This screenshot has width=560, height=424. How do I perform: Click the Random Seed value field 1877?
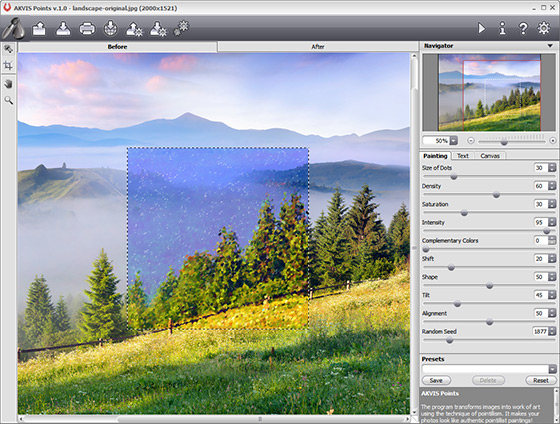tap(540, 331)
